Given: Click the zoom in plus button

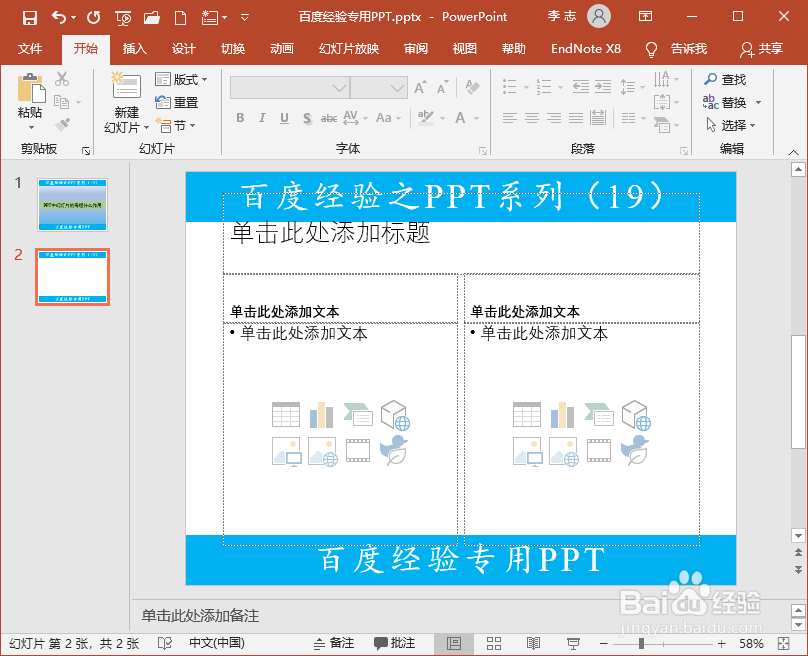Looking at the screenshot, I should [x=721, y=643].
